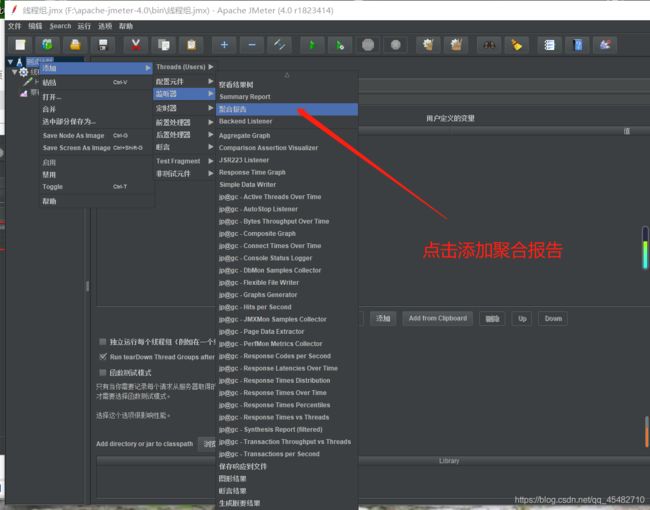The height and width of the screenshot is (510, 650).
Task: Click the Stop test toolbar icon
Action: (368, 45)
